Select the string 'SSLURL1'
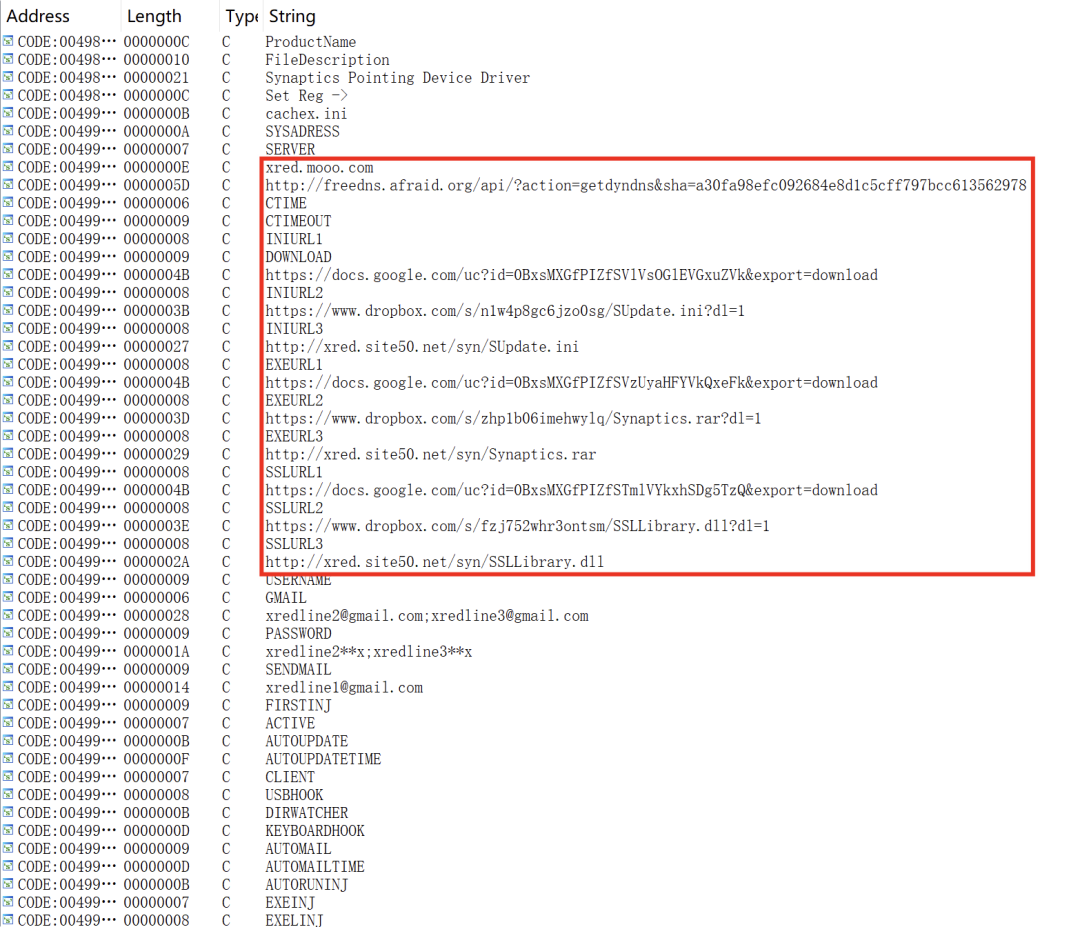Viewport: 1080px width, 927px height. pos(294,472)
